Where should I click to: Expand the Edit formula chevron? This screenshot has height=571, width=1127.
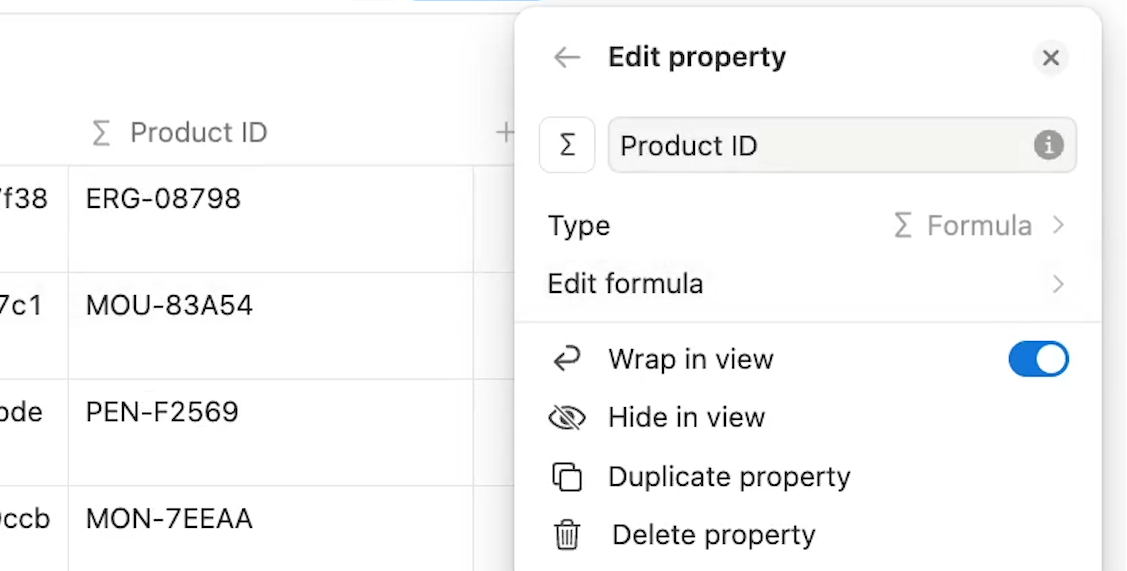pos(1057,284)
